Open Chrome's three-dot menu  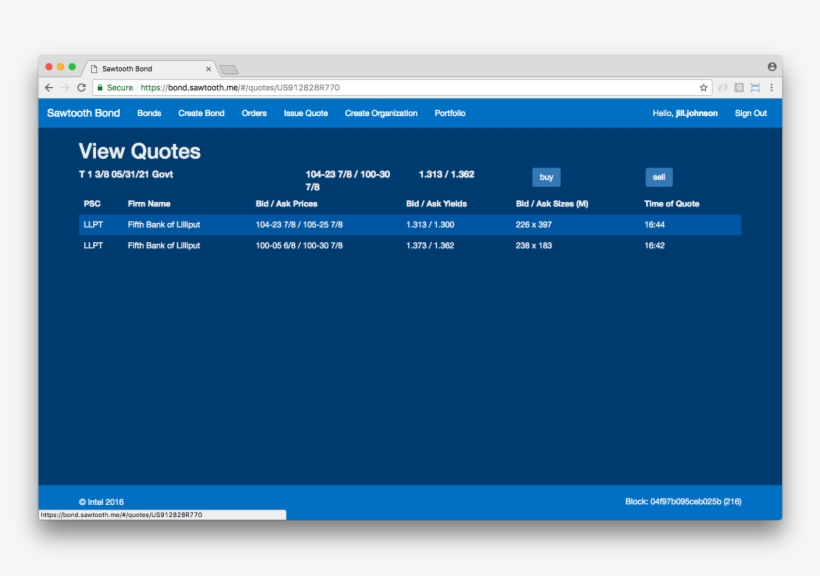click(771, 88)
